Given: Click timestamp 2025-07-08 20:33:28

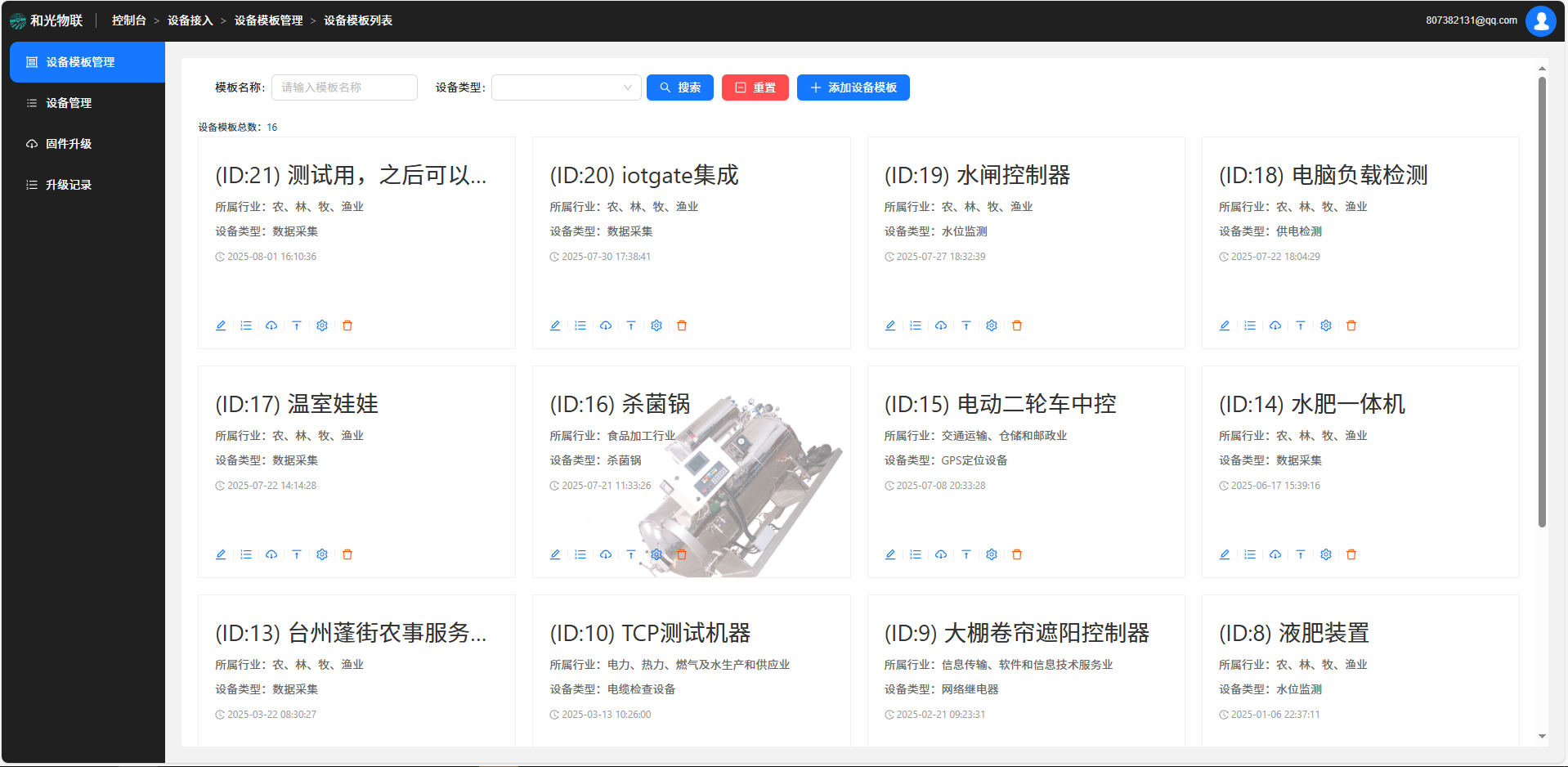Looking at the screenshot, I should pos(941,486).
